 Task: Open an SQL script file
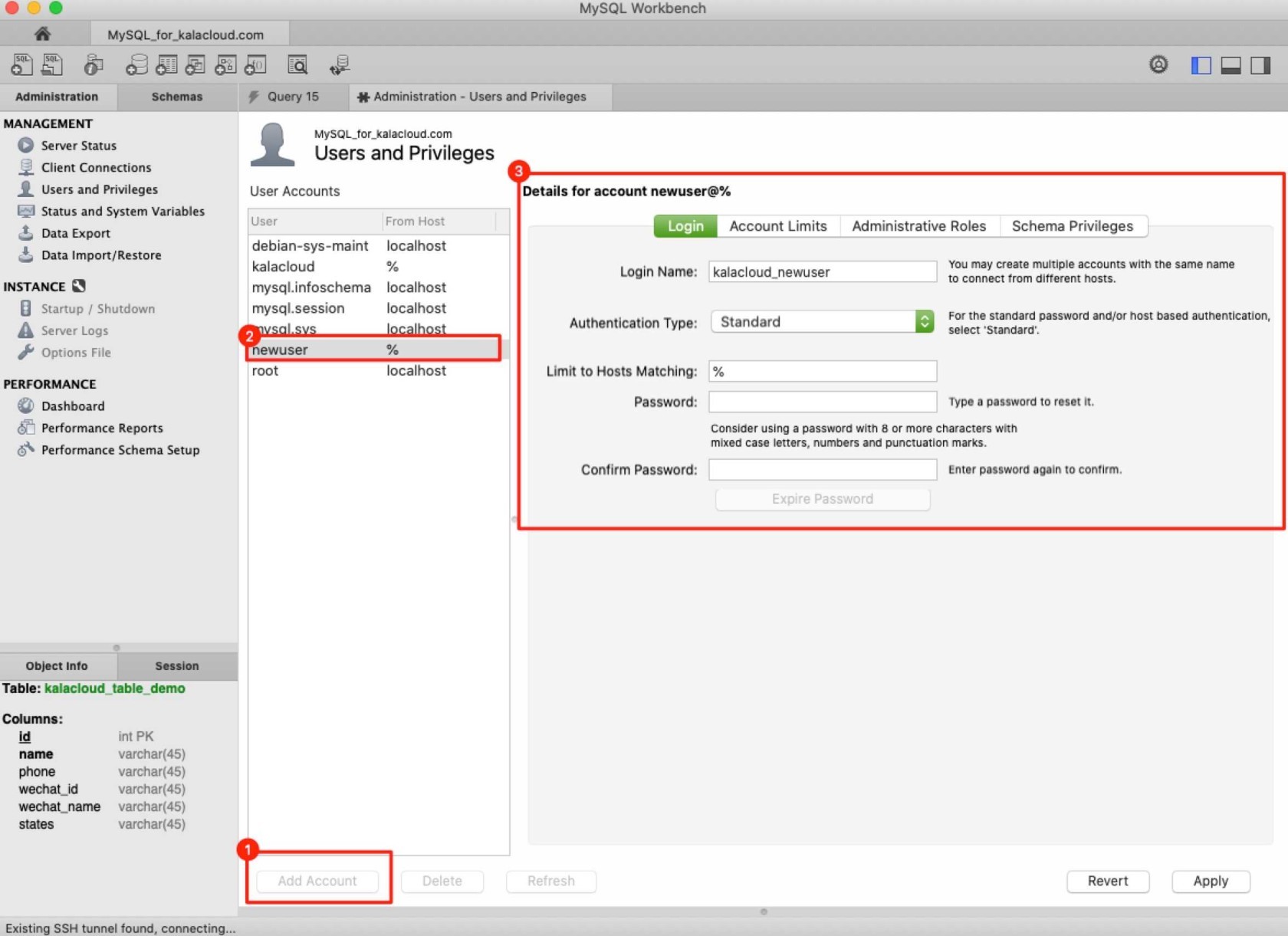tap(52, 65)
